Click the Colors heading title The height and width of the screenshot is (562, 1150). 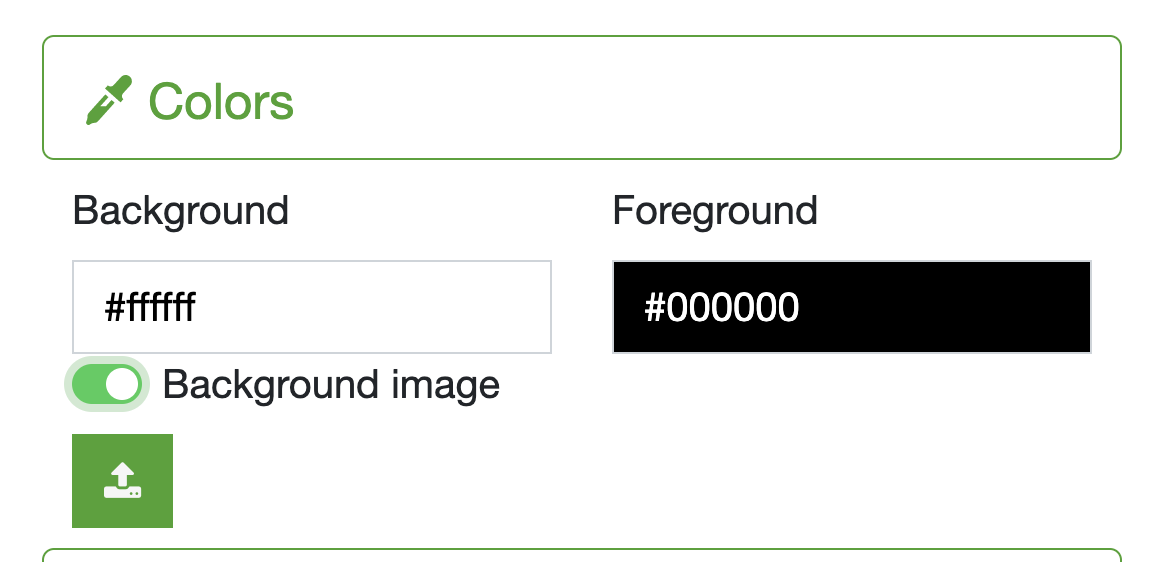[221, 101]
